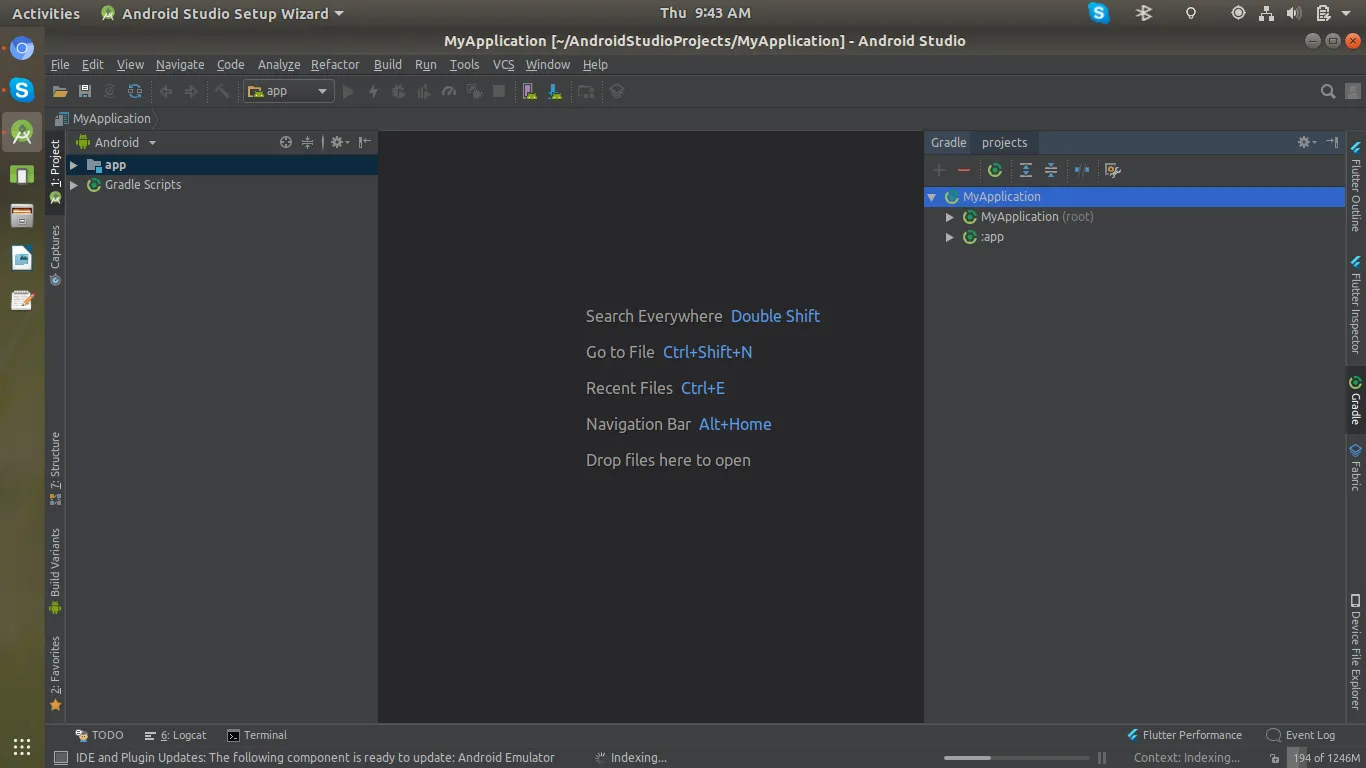Click the indexing progress bar in status bar

1019,758
